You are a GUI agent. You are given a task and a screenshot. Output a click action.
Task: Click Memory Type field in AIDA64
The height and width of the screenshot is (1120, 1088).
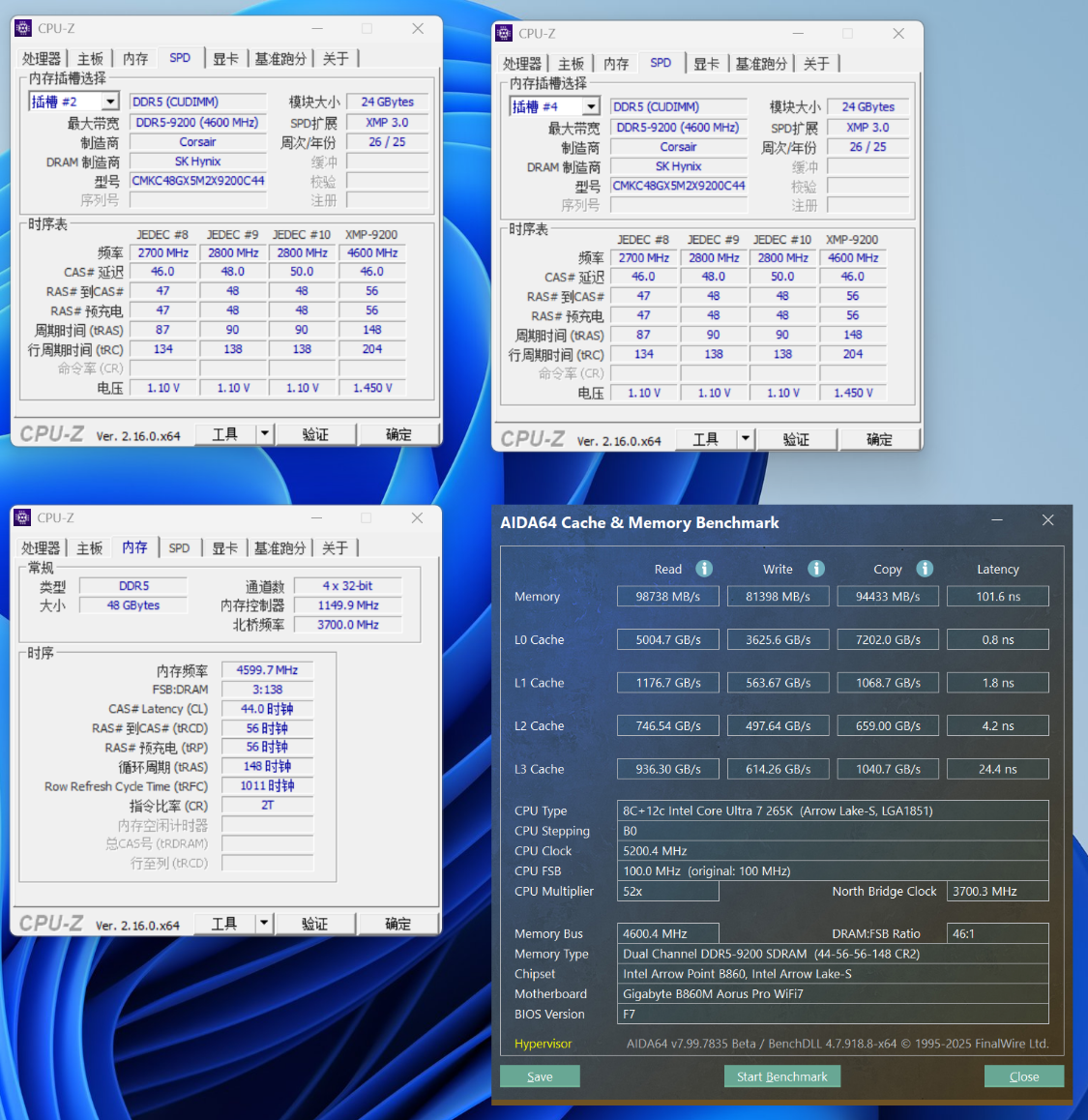(x=833, y=953)
